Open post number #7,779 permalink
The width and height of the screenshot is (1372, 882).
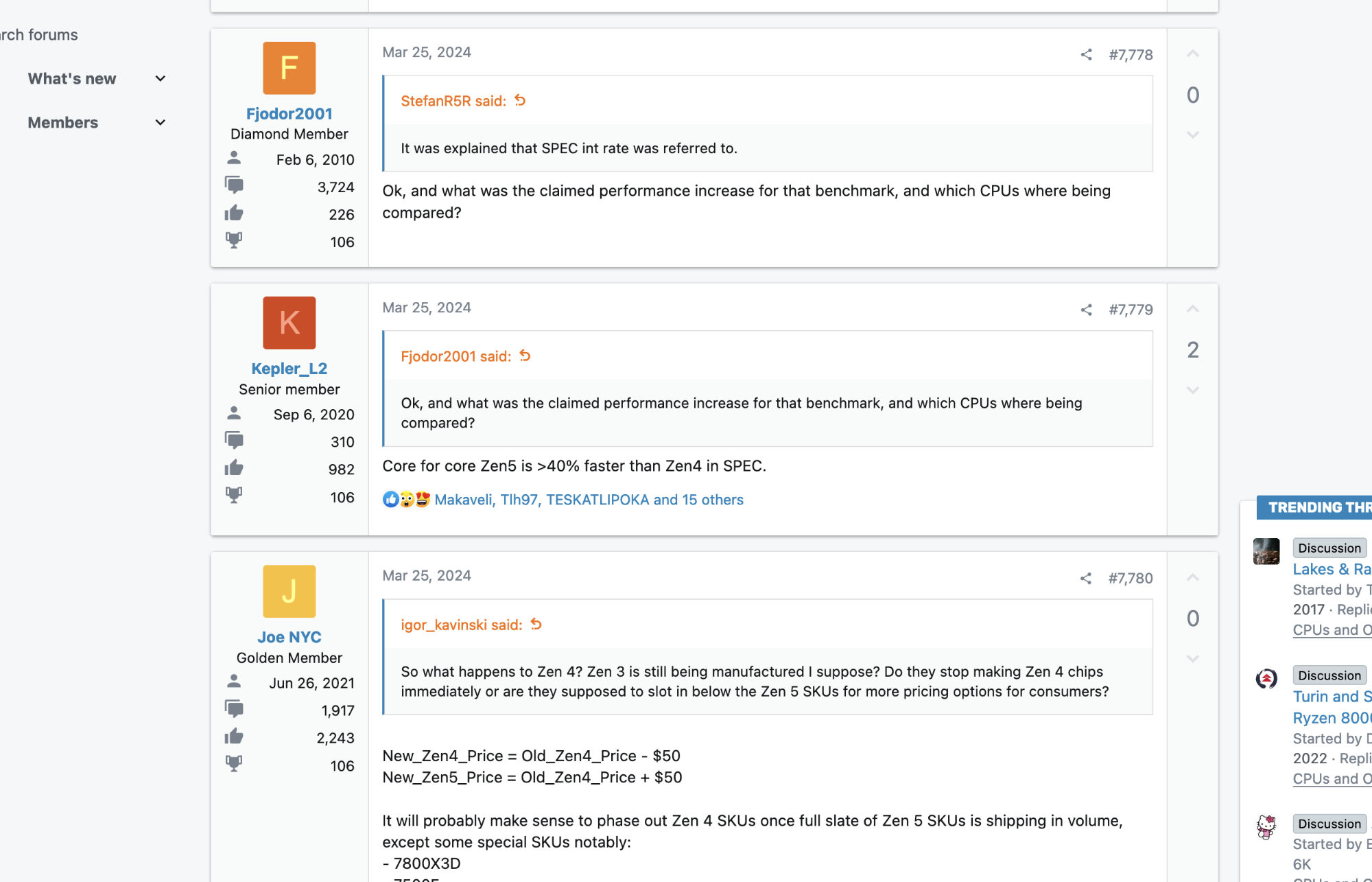(x=1131, y=310)
